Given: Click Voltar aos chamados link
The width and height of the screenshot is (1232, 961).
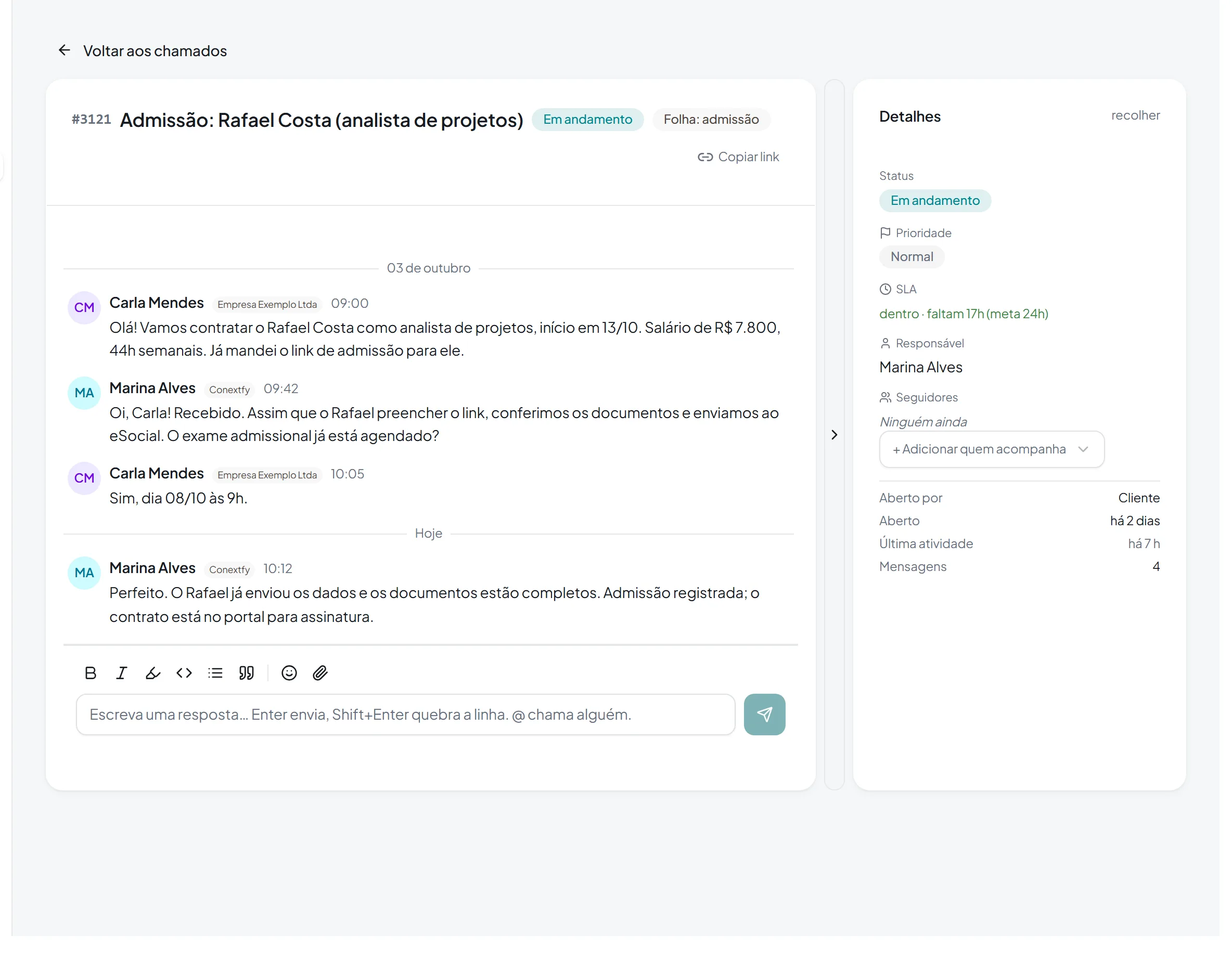Looking at the screenshot, I should 156,51.
